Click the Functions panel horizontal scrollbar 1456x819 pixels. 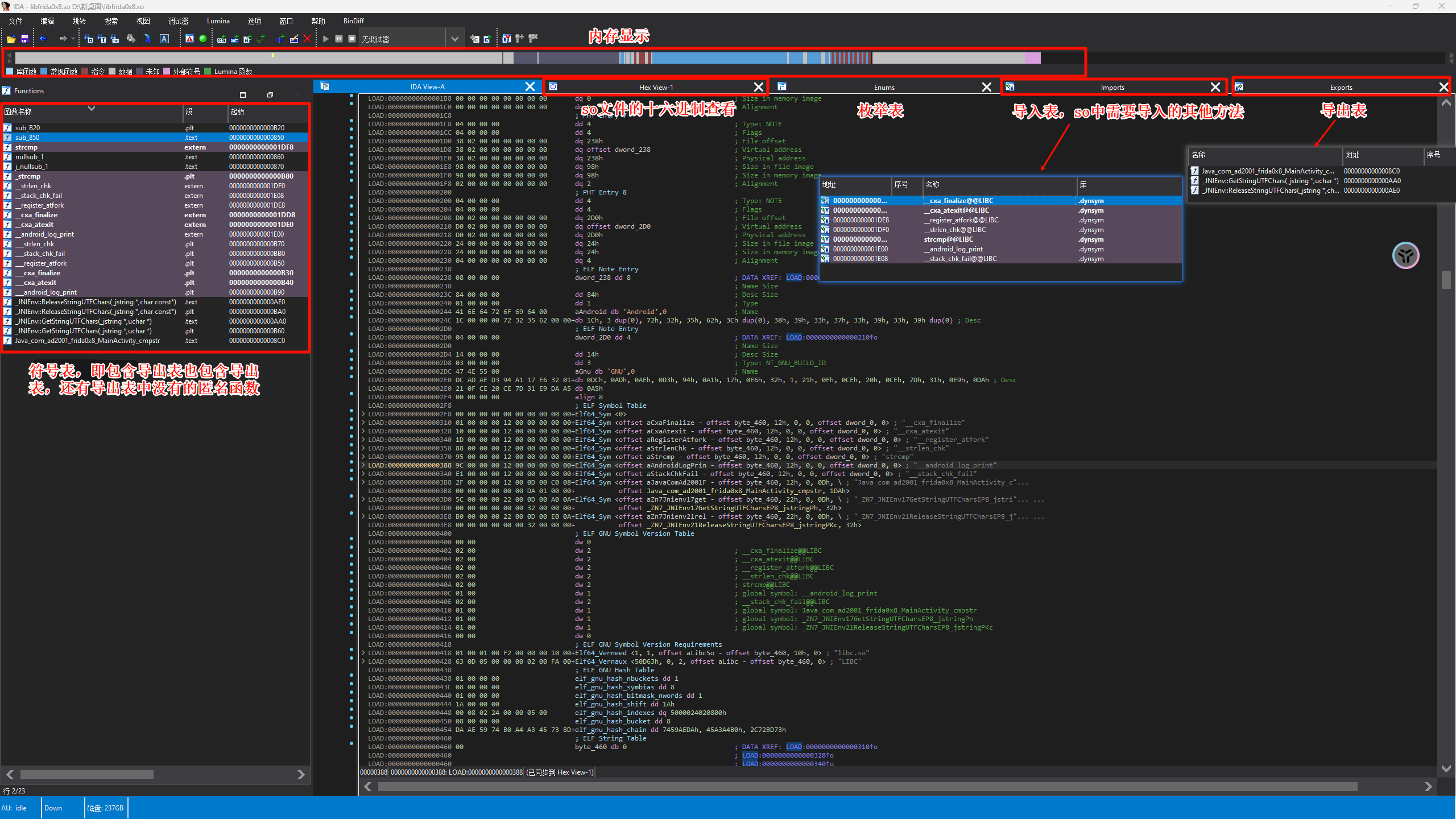tap(86, 775)
